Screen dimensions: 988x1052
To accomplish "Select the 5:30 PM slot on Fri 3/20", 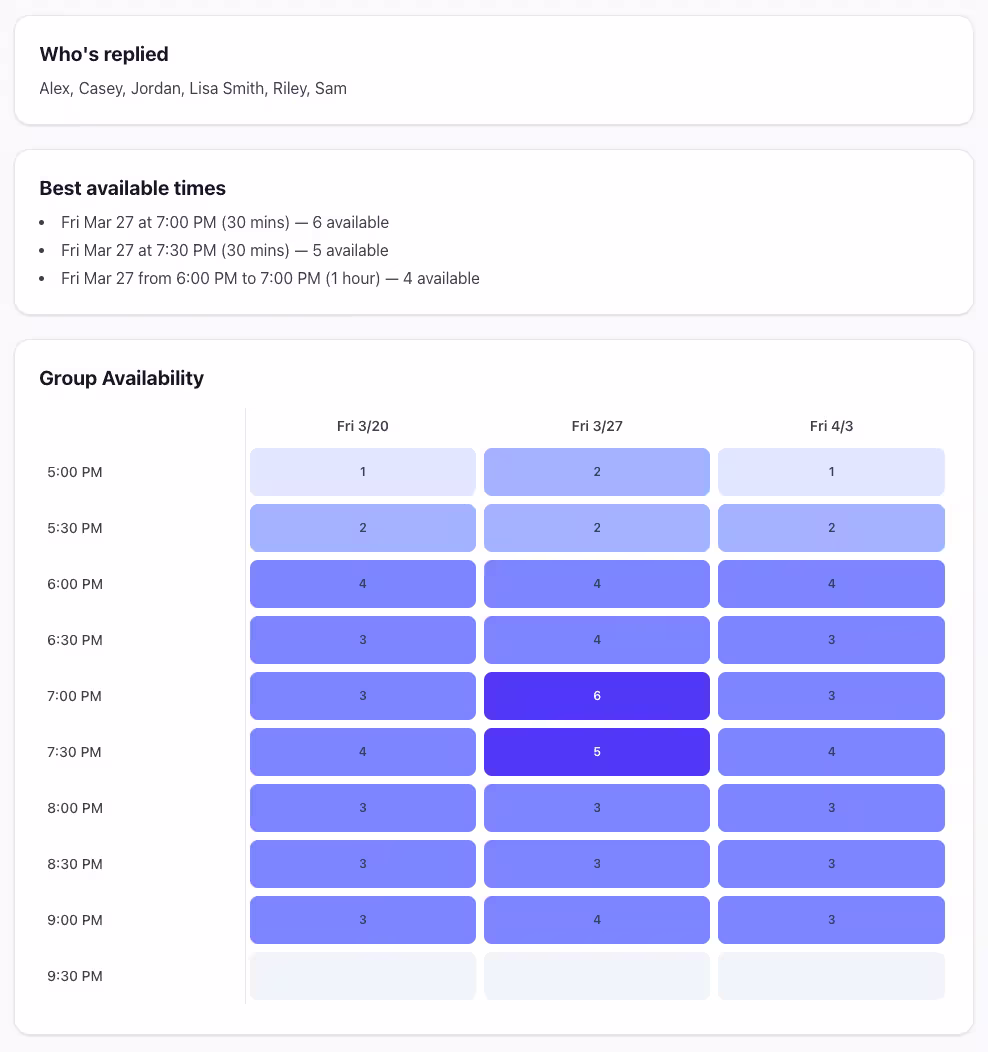I will [362, 527].
